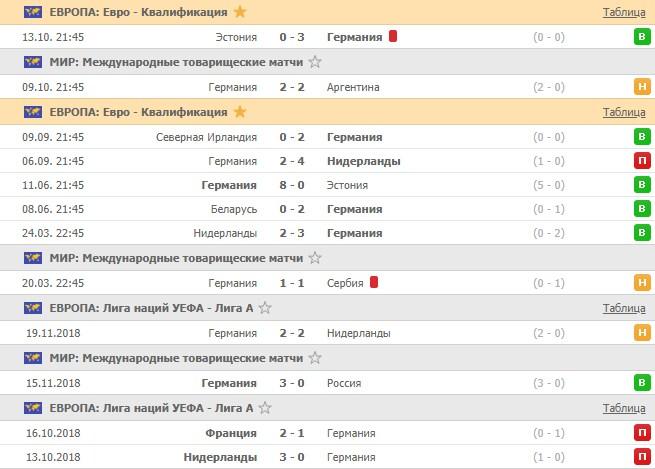Unfavorite the Евро - Квалификация star above the 13.10 match
The image size is (655, 469).
[238, 12]
